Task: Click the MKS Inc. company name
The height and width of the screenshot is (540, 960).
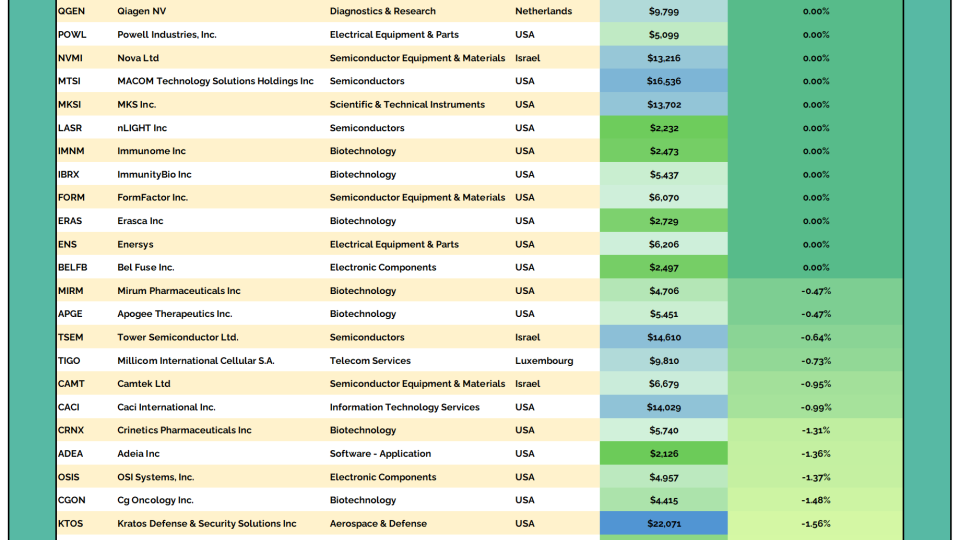Action: click(137, 104)
